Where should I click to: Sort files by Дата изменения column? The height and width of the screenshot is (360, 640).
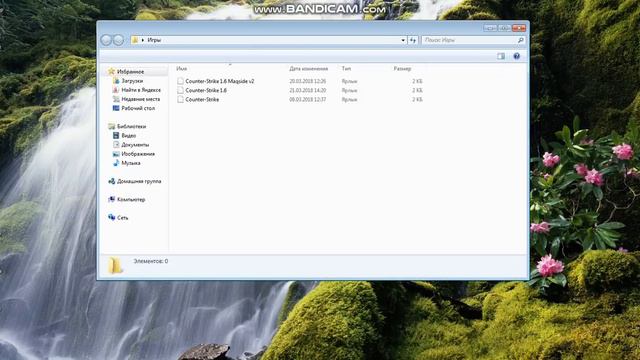click(x=309, y=69)
